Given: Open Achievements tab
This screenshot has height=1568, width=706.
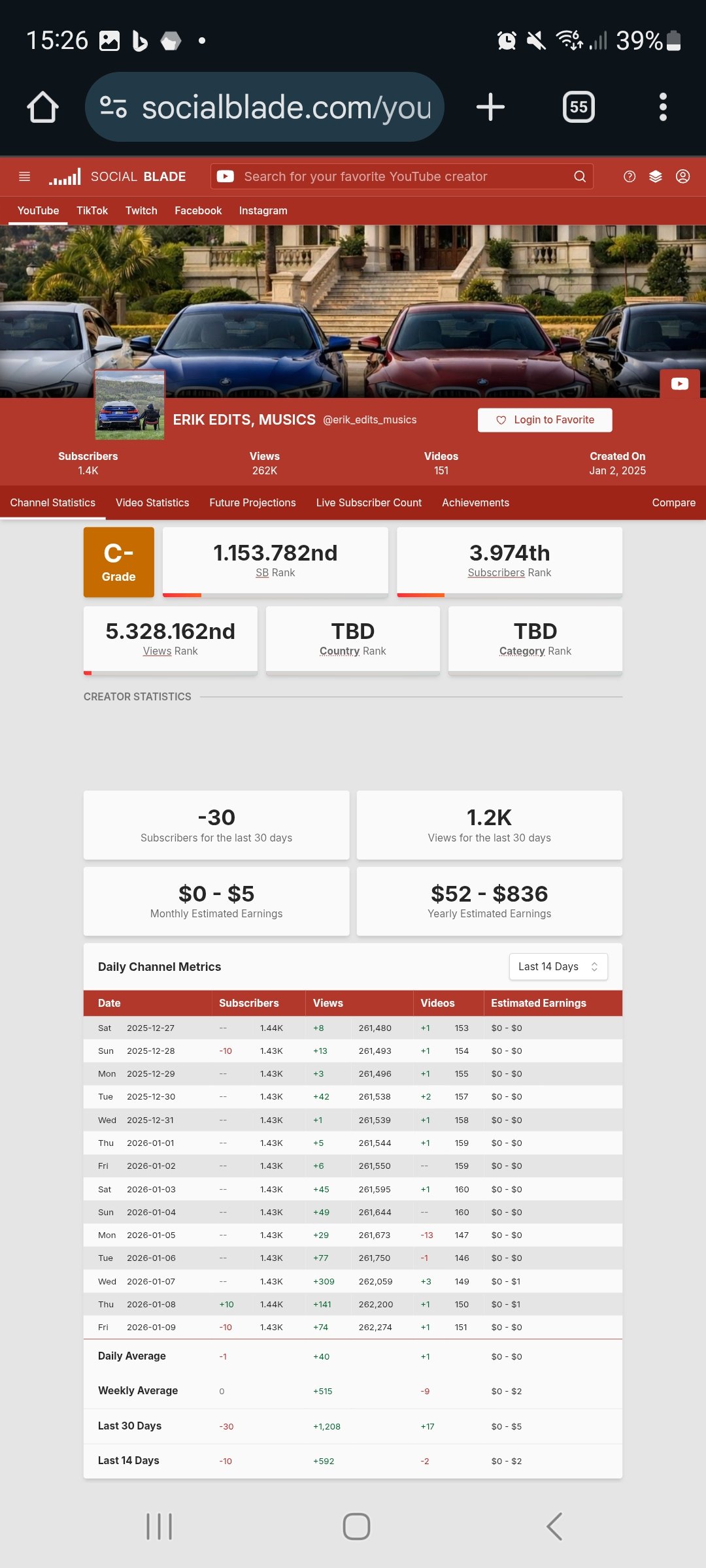Looking at the screenshot, I should 475,503.
